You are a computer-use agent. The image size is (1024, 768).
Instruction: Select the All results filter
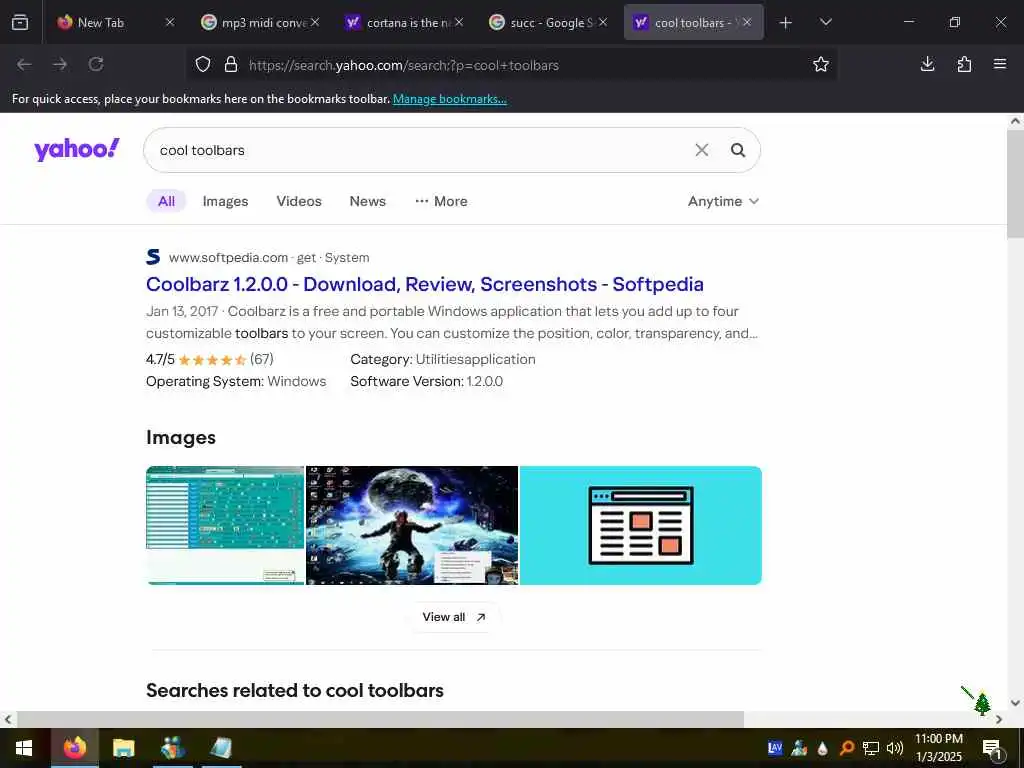166,201
